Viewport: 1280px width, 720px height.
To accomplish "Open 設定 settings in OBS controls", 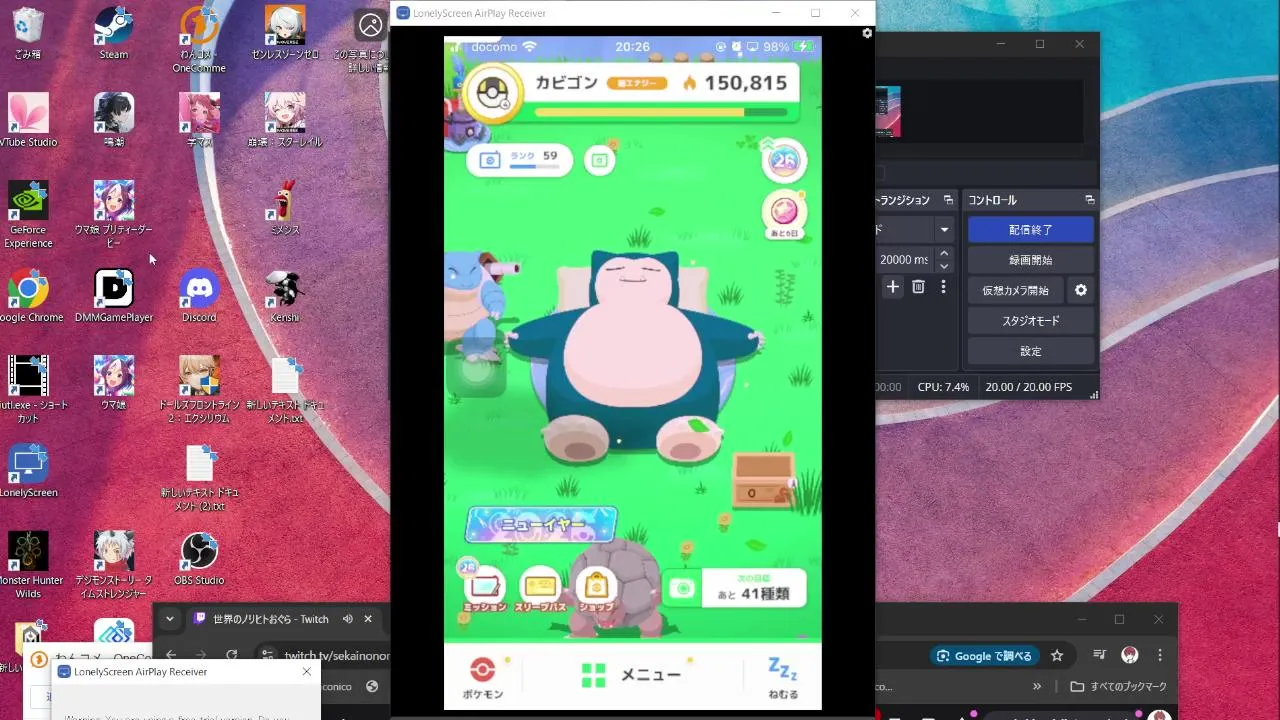I will point(1031,351).
